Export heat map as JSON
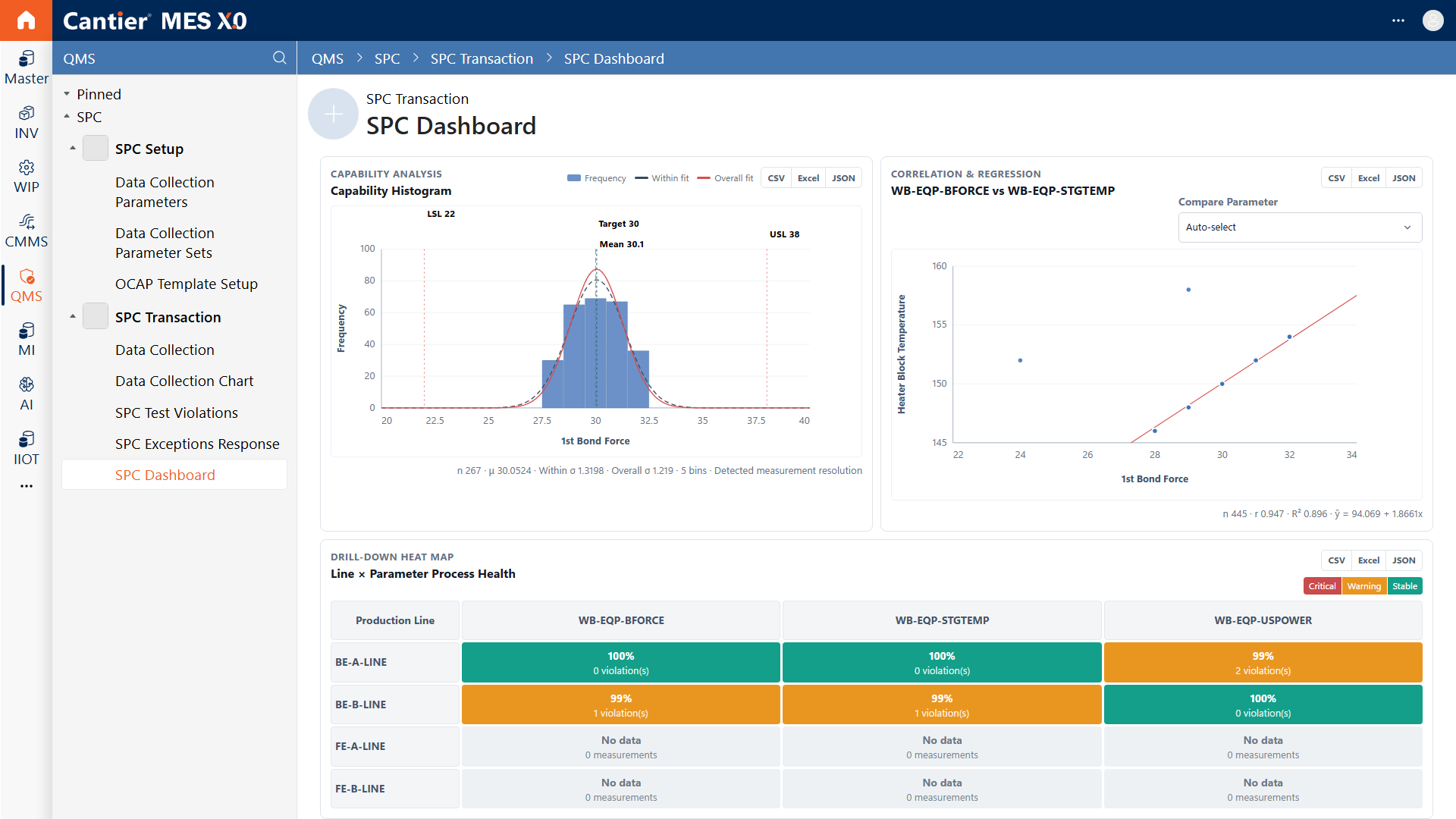Viewport: 1456px width, 819px height. (x=1404, y=560)
